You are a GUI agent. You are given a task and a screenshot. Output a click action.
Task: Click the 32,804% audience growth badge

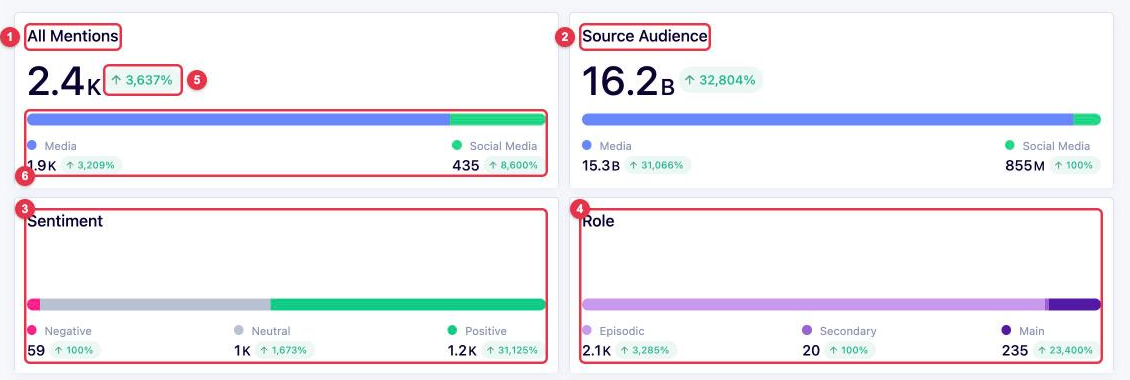tap(721, 80)
